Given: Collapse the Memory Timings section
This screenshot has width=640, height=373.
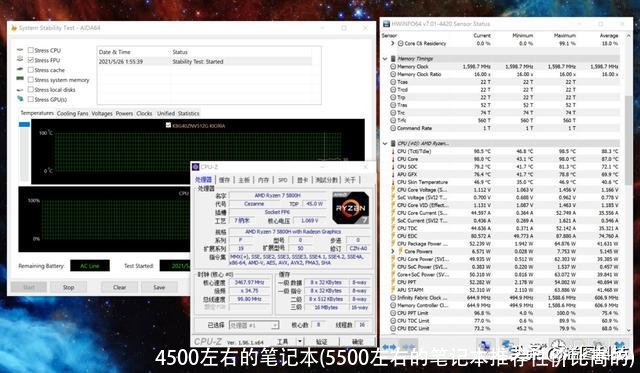Looking at the screenshot, I should click(385, 59).
